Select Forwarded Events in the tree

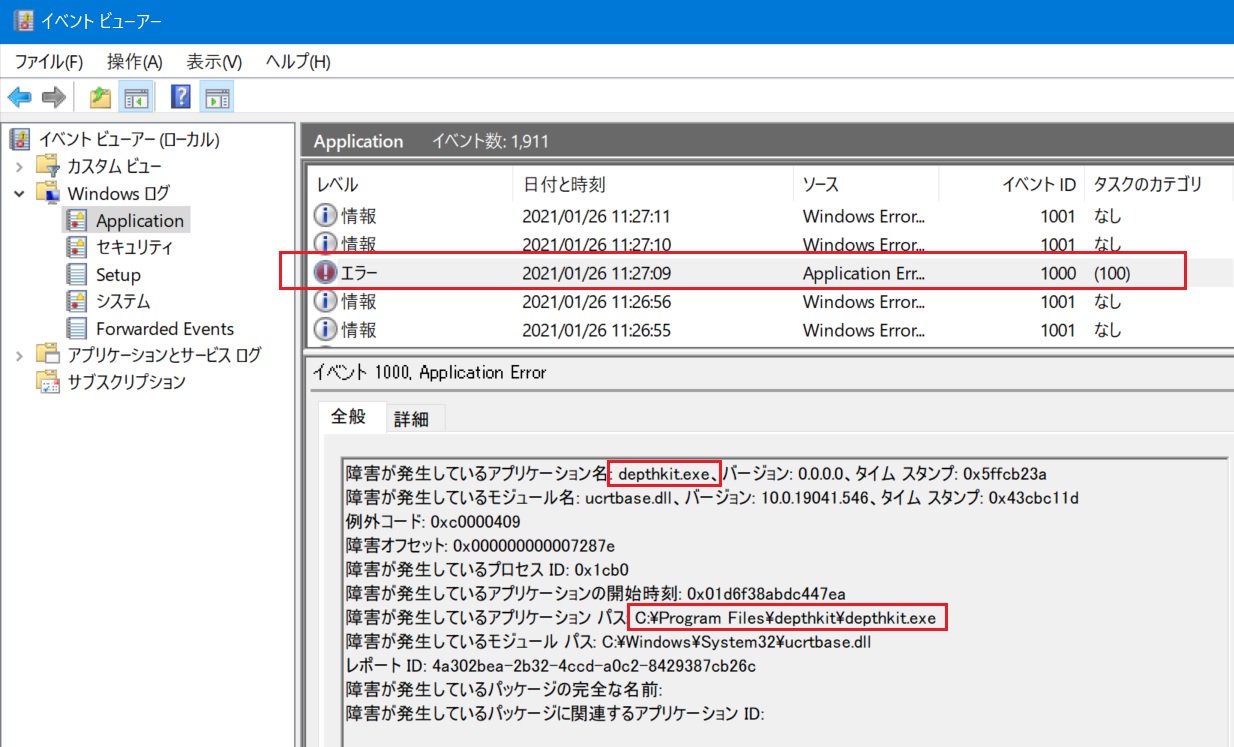[x=164, y=328]
